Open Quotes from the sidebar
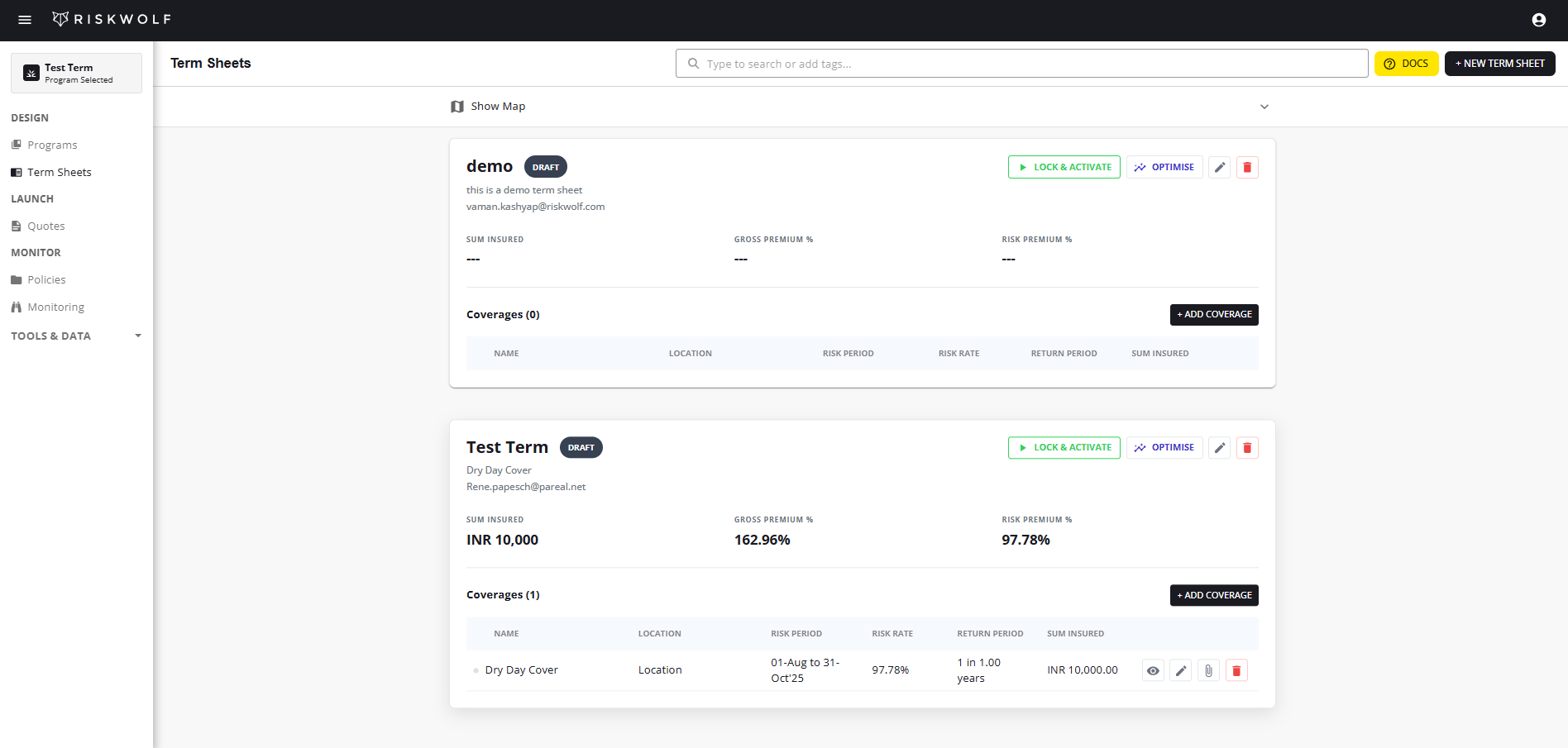 point(45,226)
